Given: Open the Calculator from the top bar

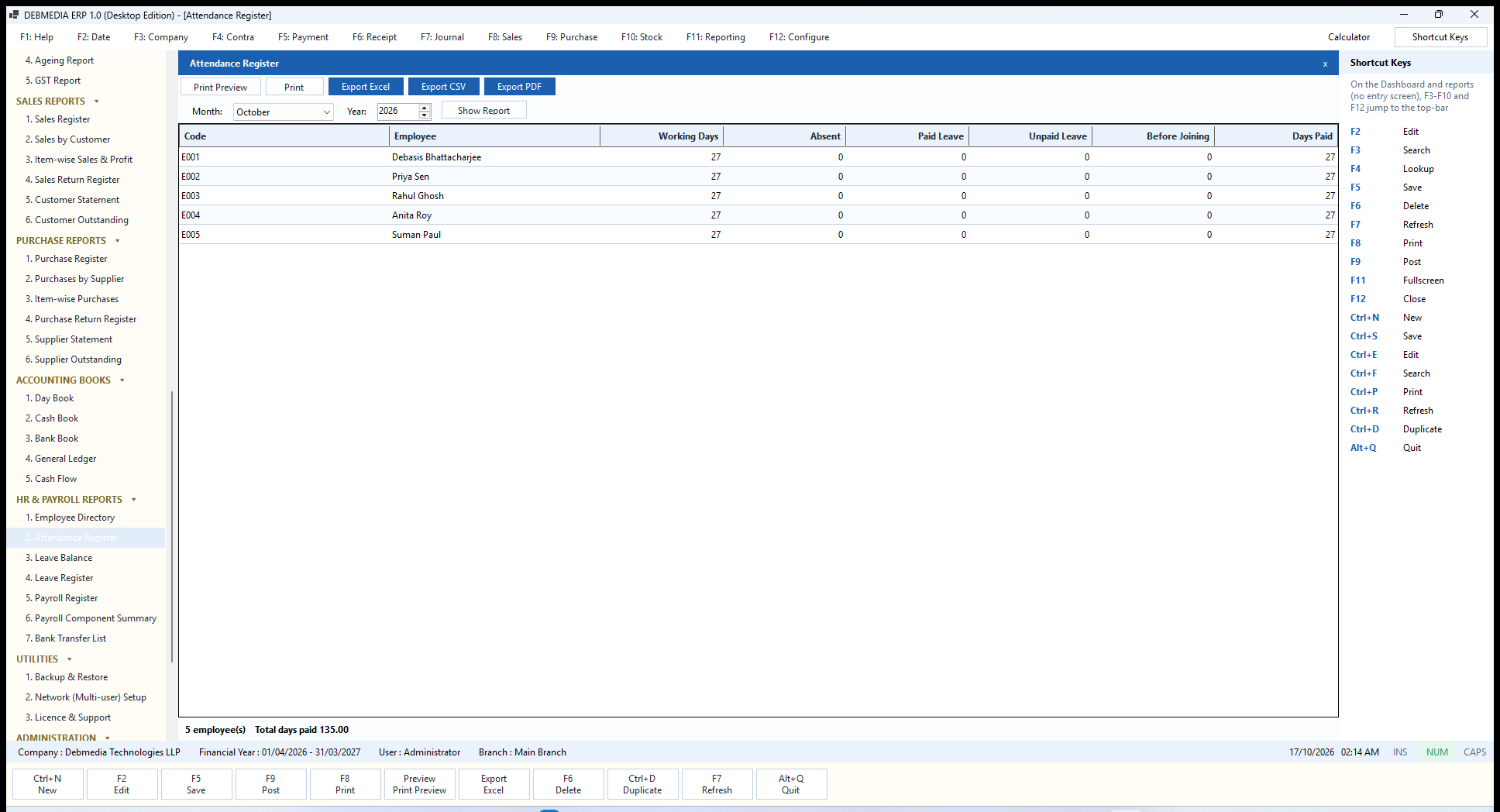Looking at the screenshot, I should (1349, 37).
